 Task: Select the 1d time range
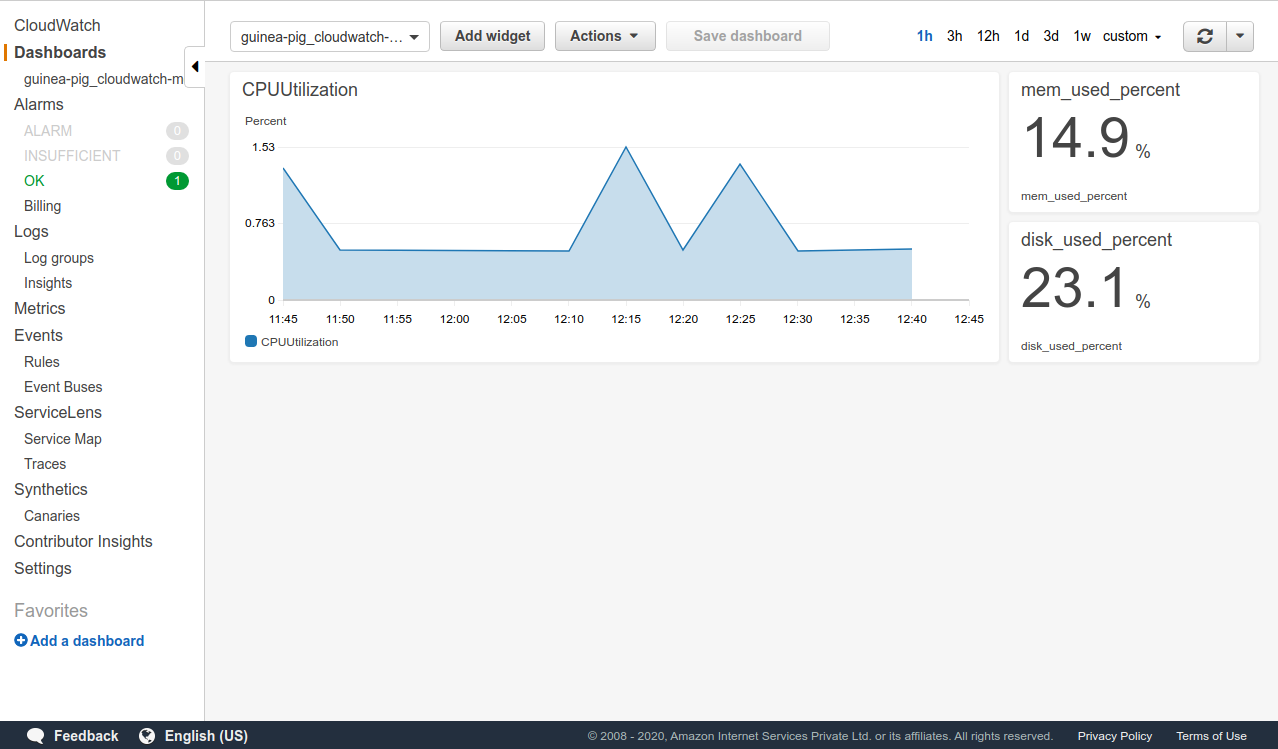[x=1021, y=36]
